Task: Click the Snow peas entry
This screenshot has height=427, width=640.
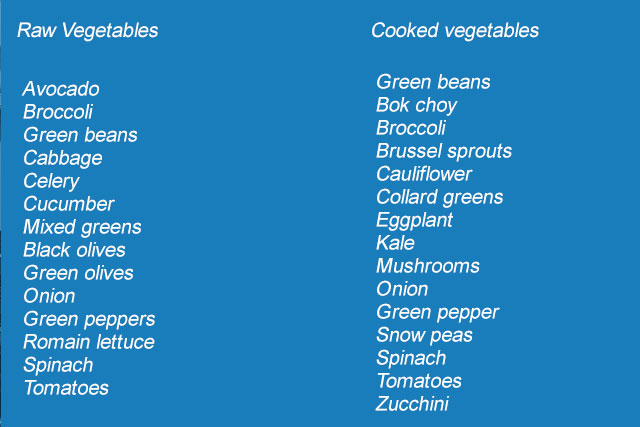Action: coord(424,336)
